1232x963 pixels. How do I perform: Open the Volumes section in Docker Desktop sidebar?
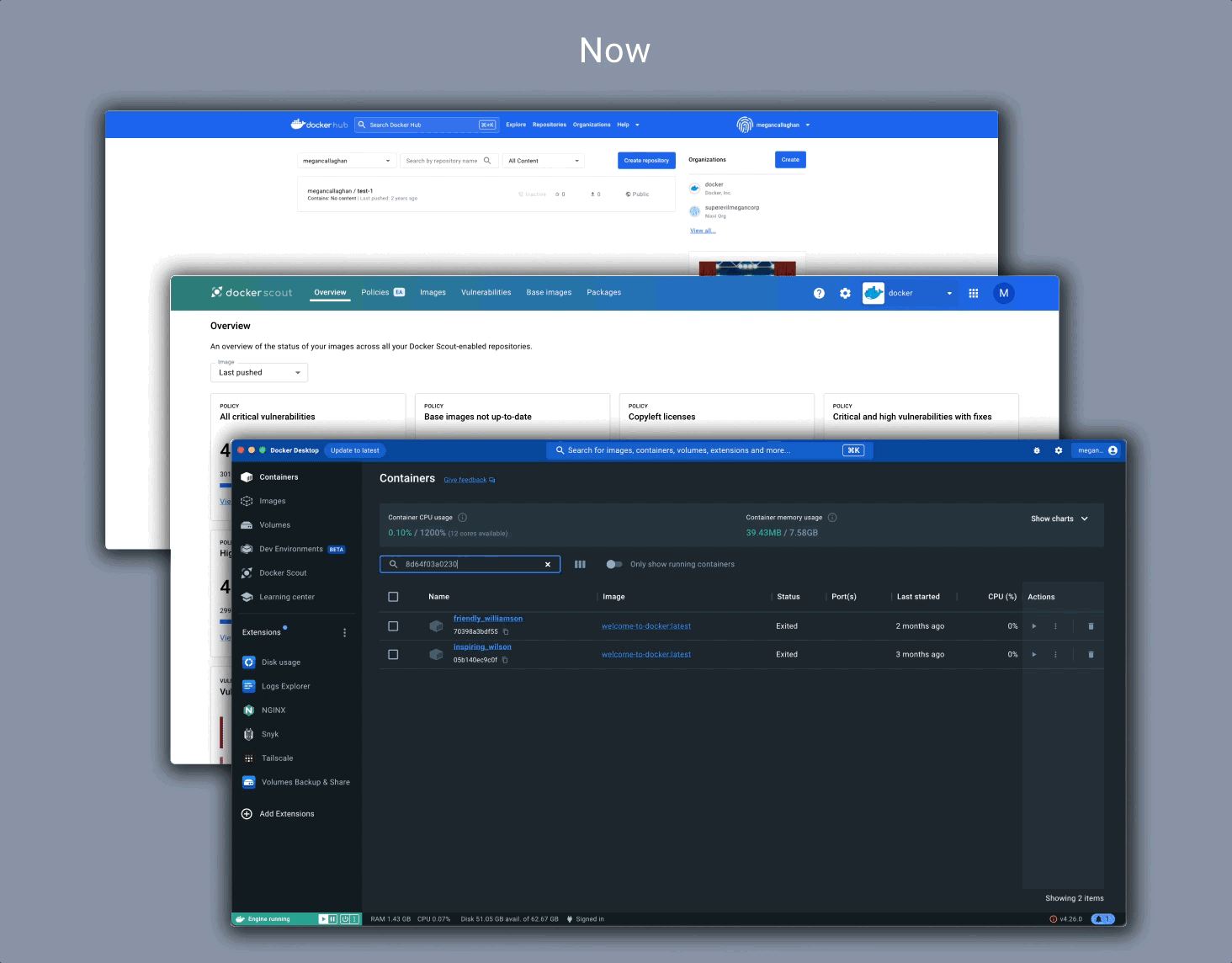click(x=274, y=524)
